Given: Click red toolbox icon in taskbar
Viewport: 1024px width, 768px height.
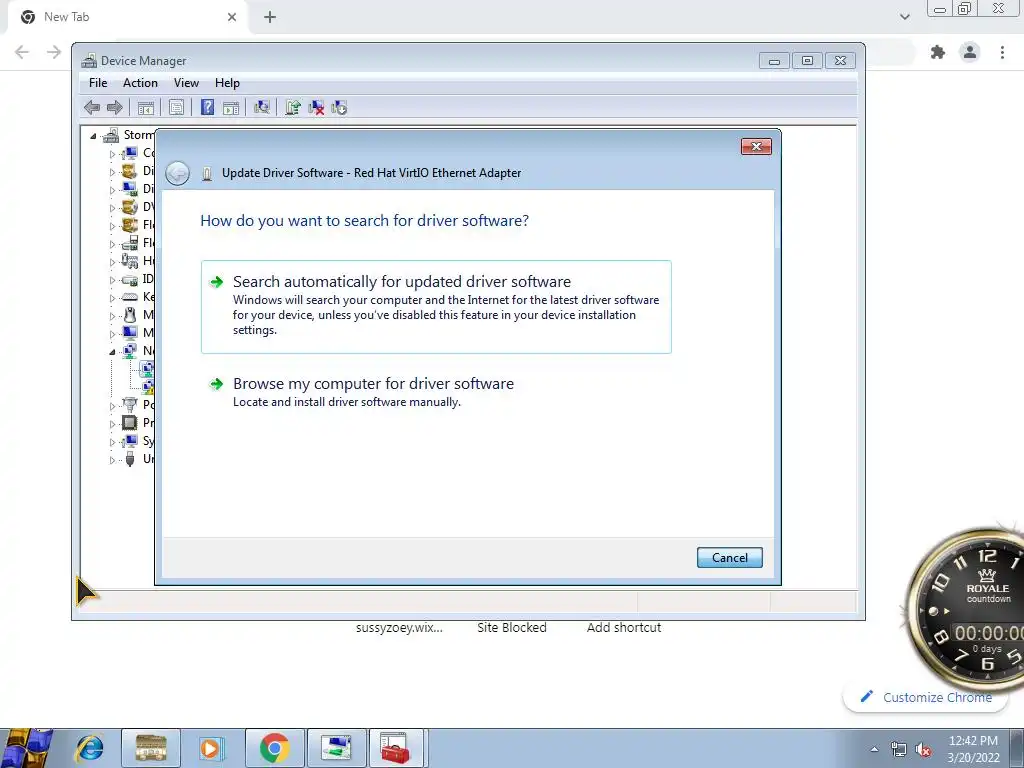Looking at the screenshot, I should (395, 748).
